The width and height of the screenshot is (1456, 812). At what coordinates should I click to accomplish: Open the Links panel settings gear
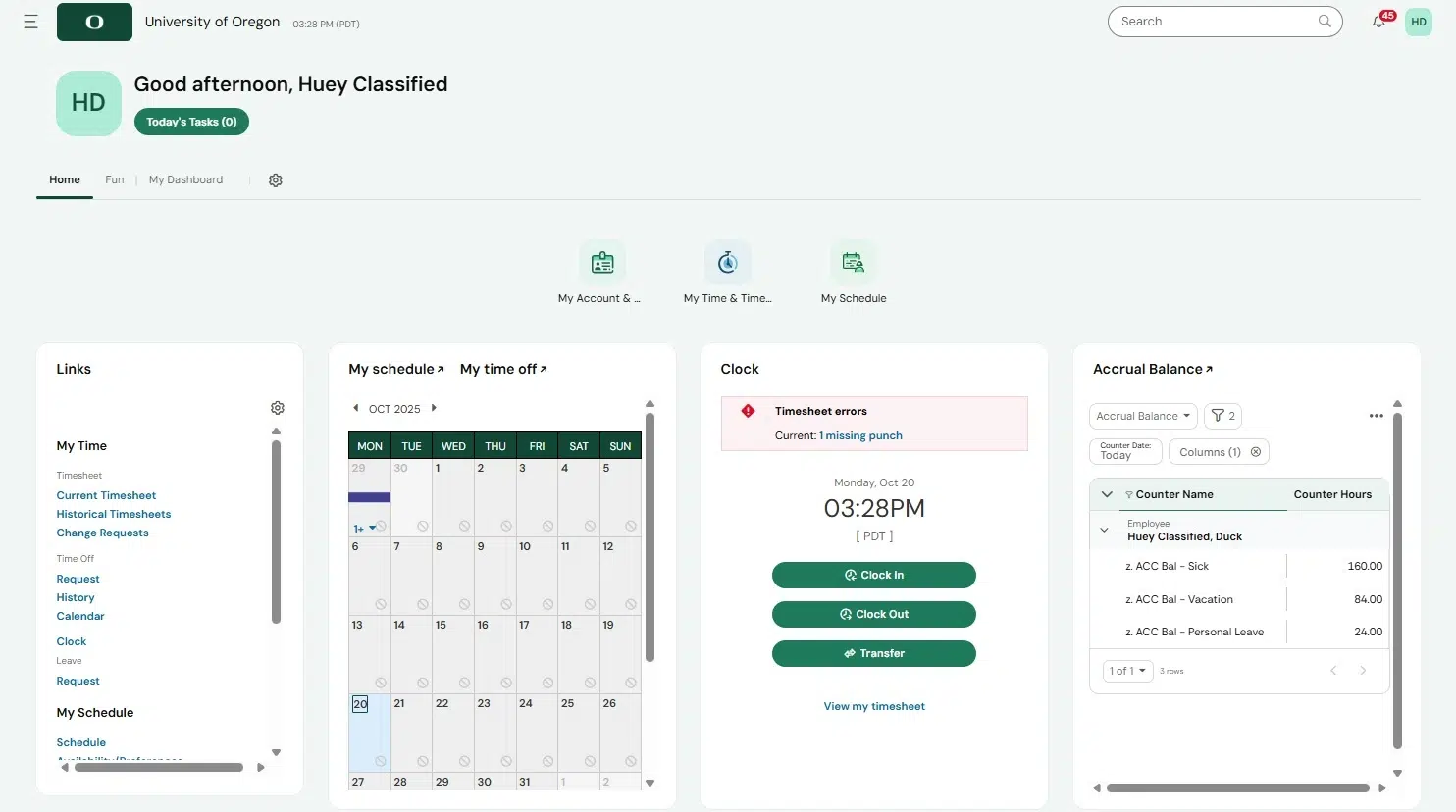(x=278, y=408)
